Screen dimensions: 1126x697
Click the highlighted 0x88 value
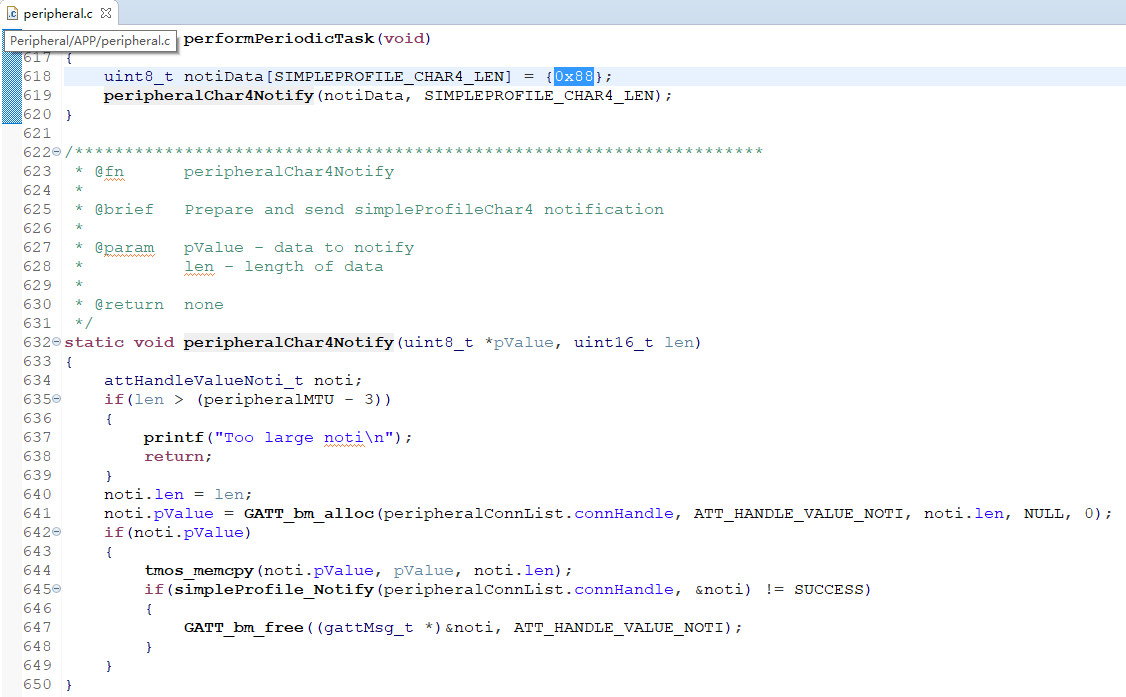point(574,76)
